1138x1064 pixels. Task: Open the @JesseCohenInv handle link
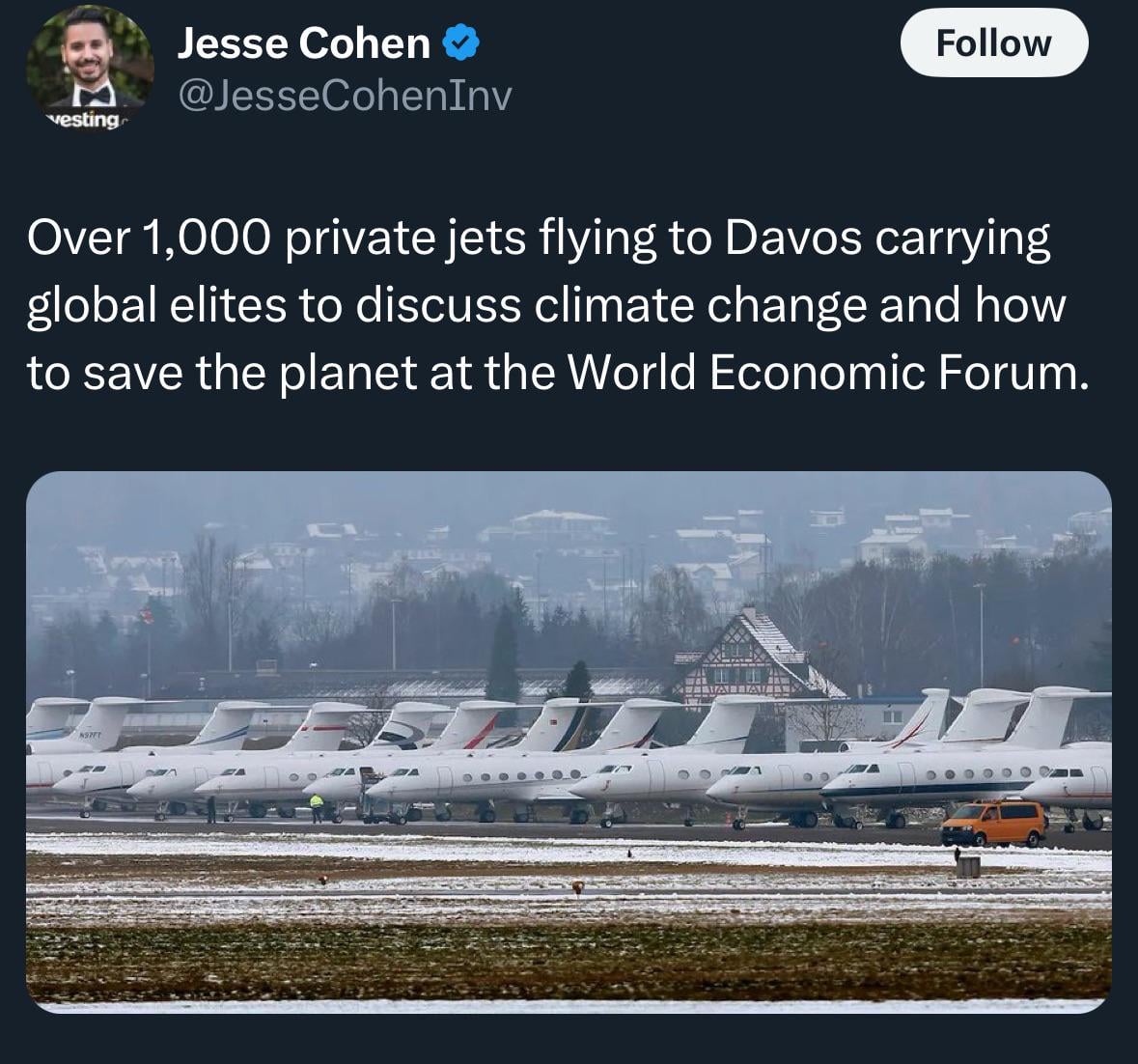pyautogui.click(x=345, y=95)
